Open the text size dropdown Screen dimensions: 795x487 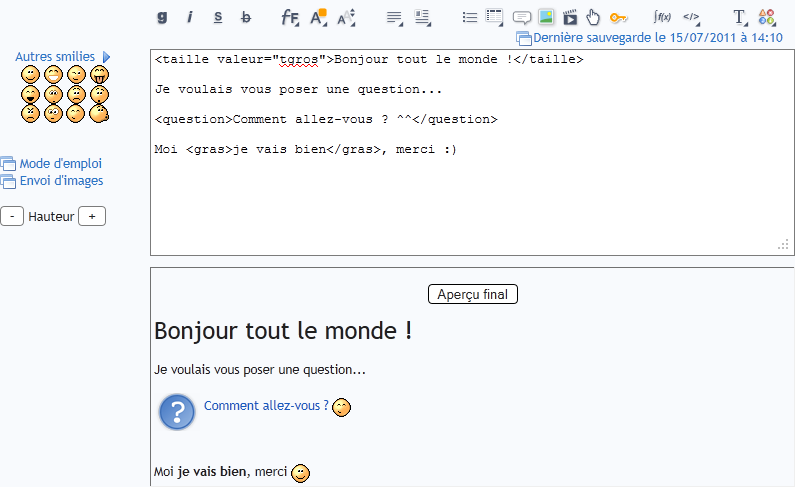[x=346, y=18]
